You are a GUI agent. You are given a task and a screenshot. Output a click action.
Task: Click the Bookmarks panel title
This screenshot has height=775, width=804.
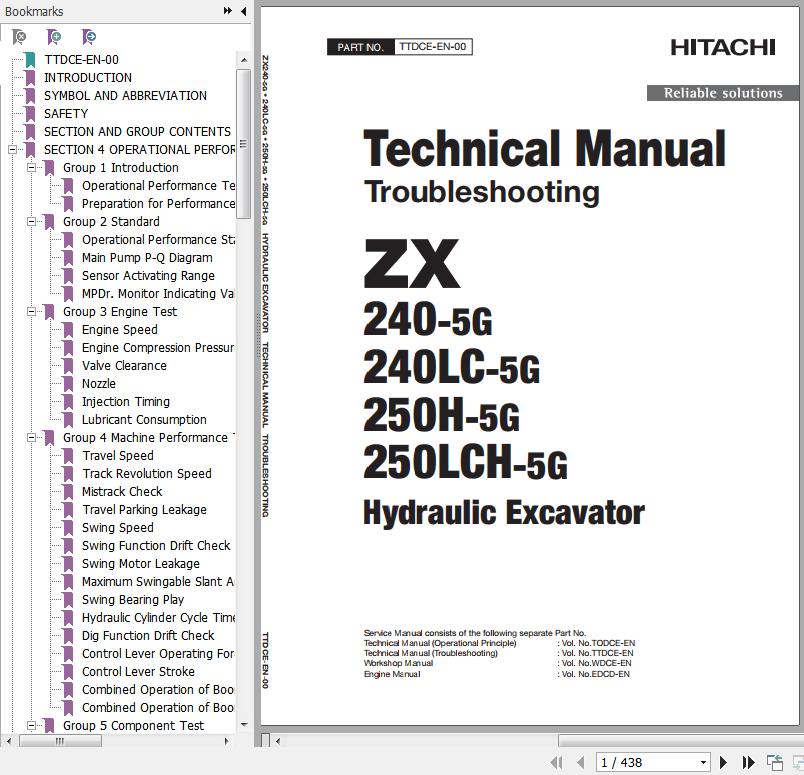click(x=34, y=11)
